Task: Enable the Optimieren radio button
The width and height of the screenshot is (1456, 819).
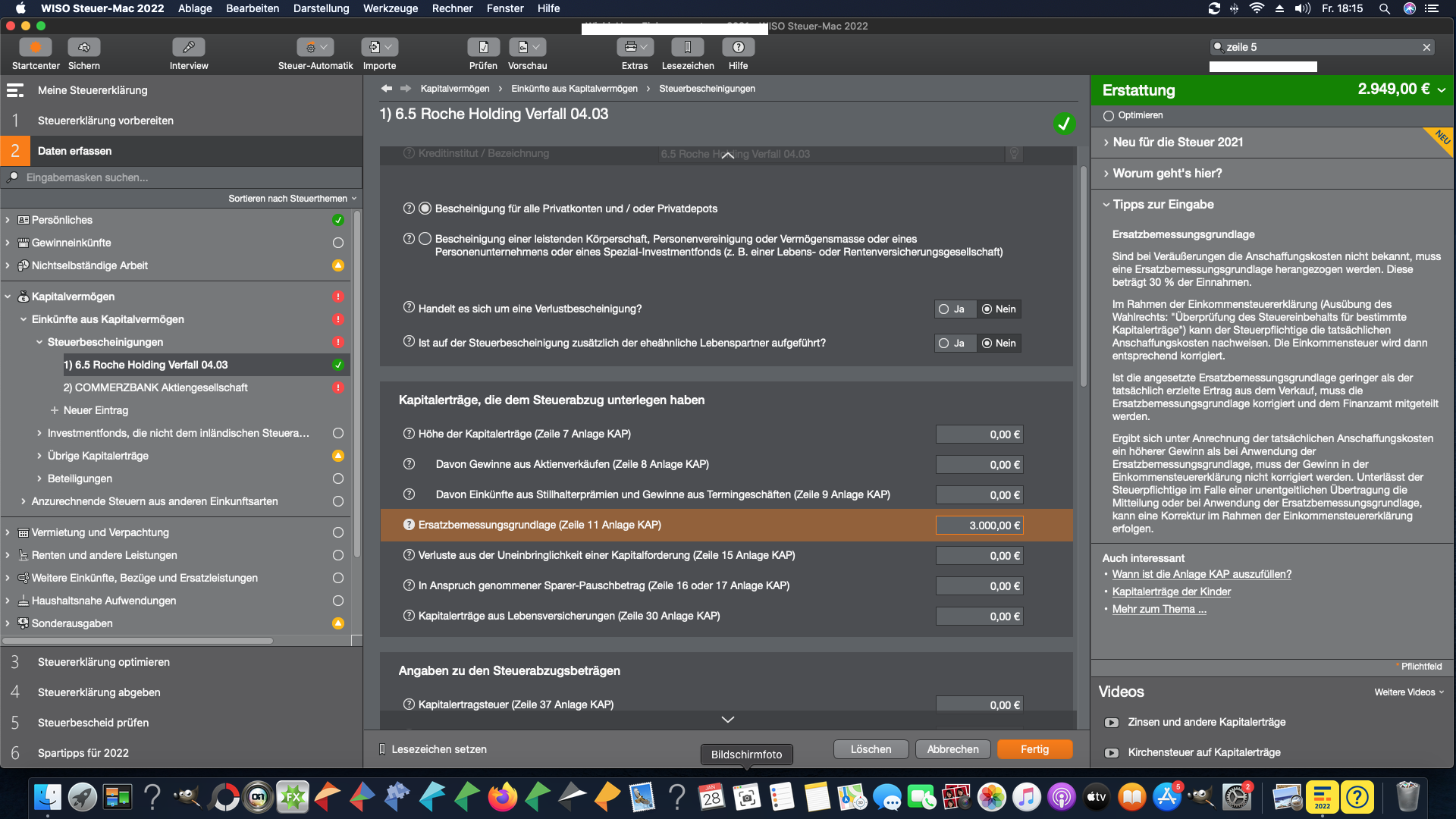Action: pyautogui.click(x=1109, y=116)
